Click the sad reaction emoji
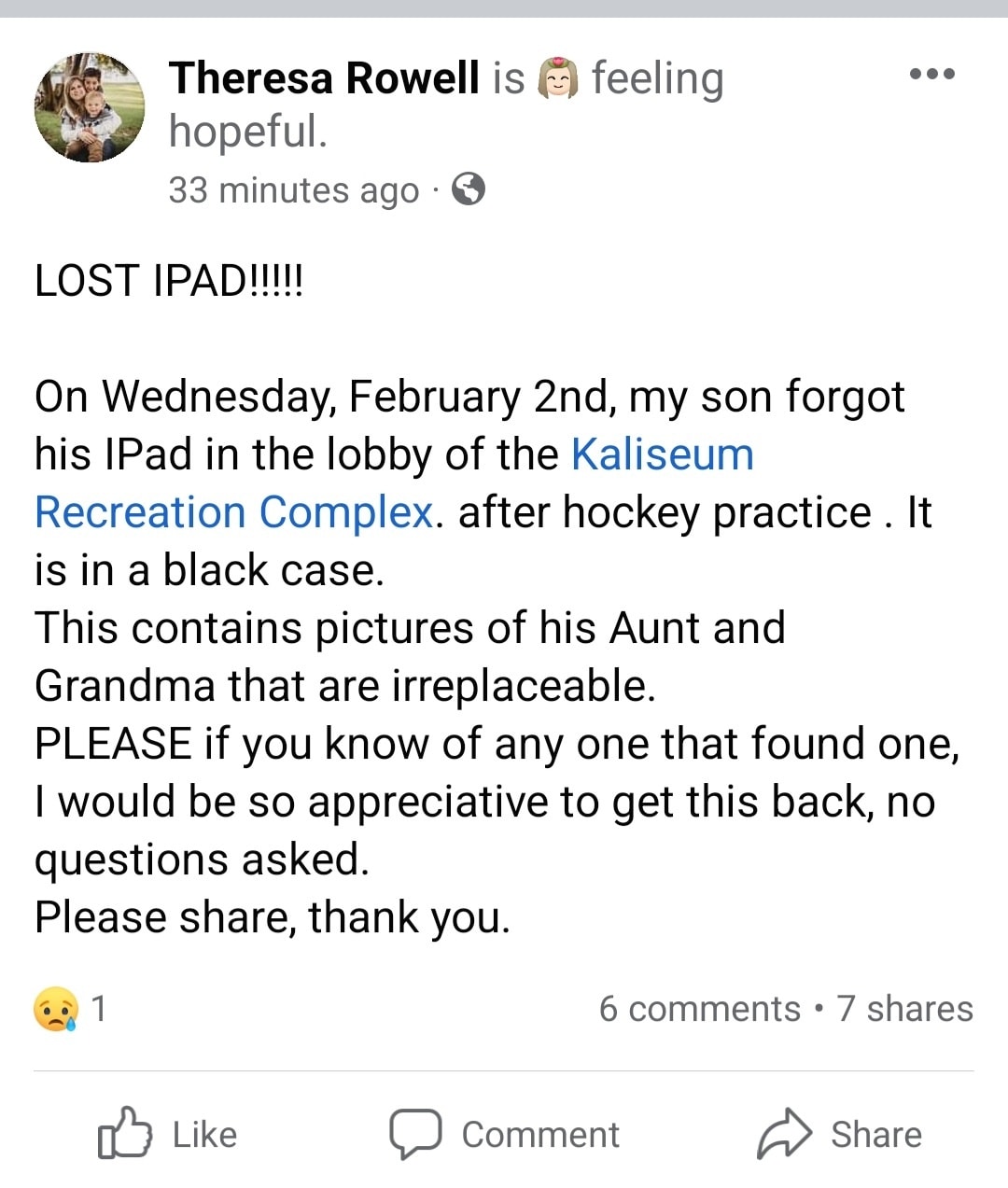The image size is (1008, 1188). [x=56, y=1009]
